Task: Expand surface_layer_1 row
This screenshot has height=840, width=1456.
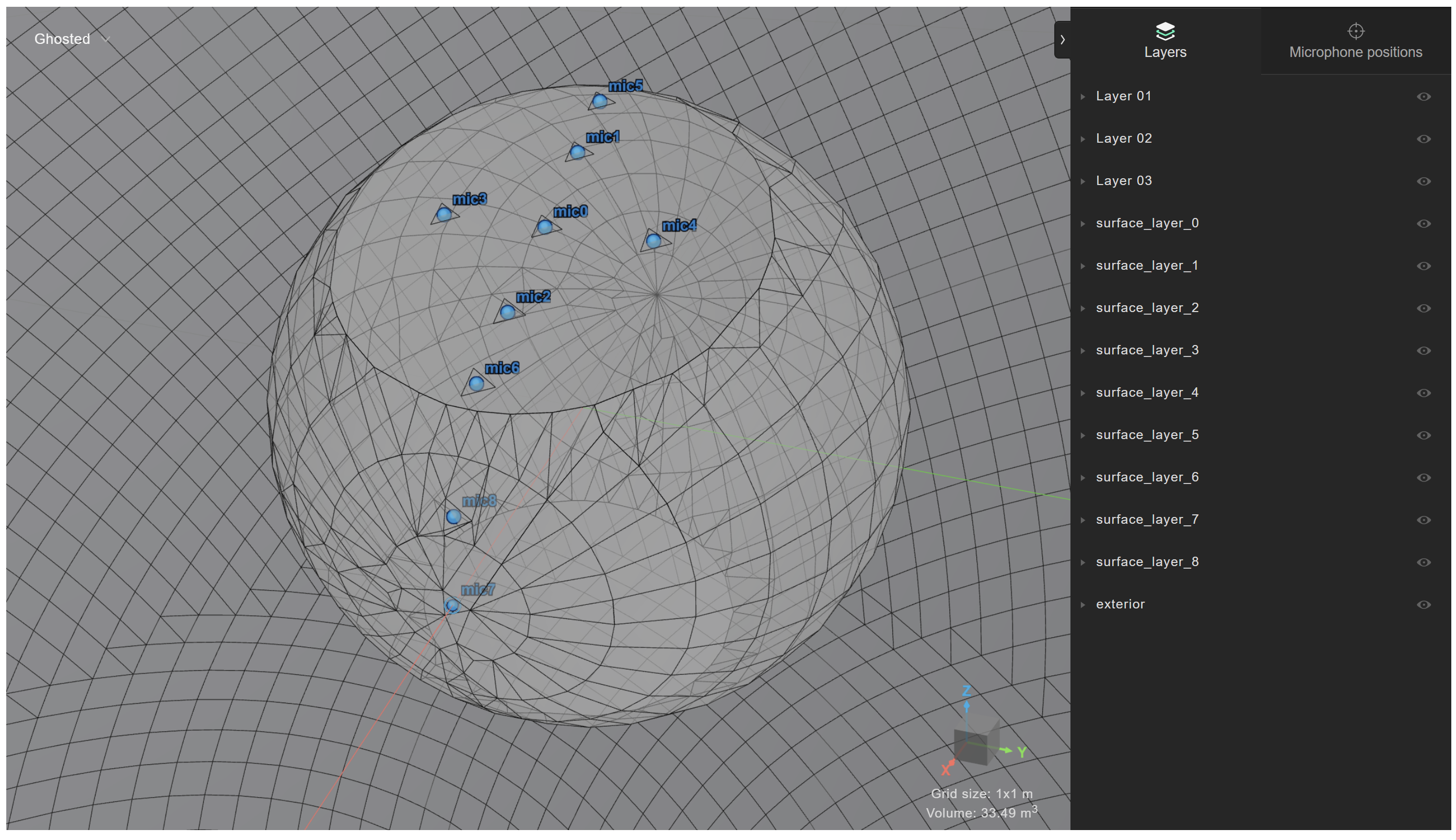Action: click(1083, 266)
